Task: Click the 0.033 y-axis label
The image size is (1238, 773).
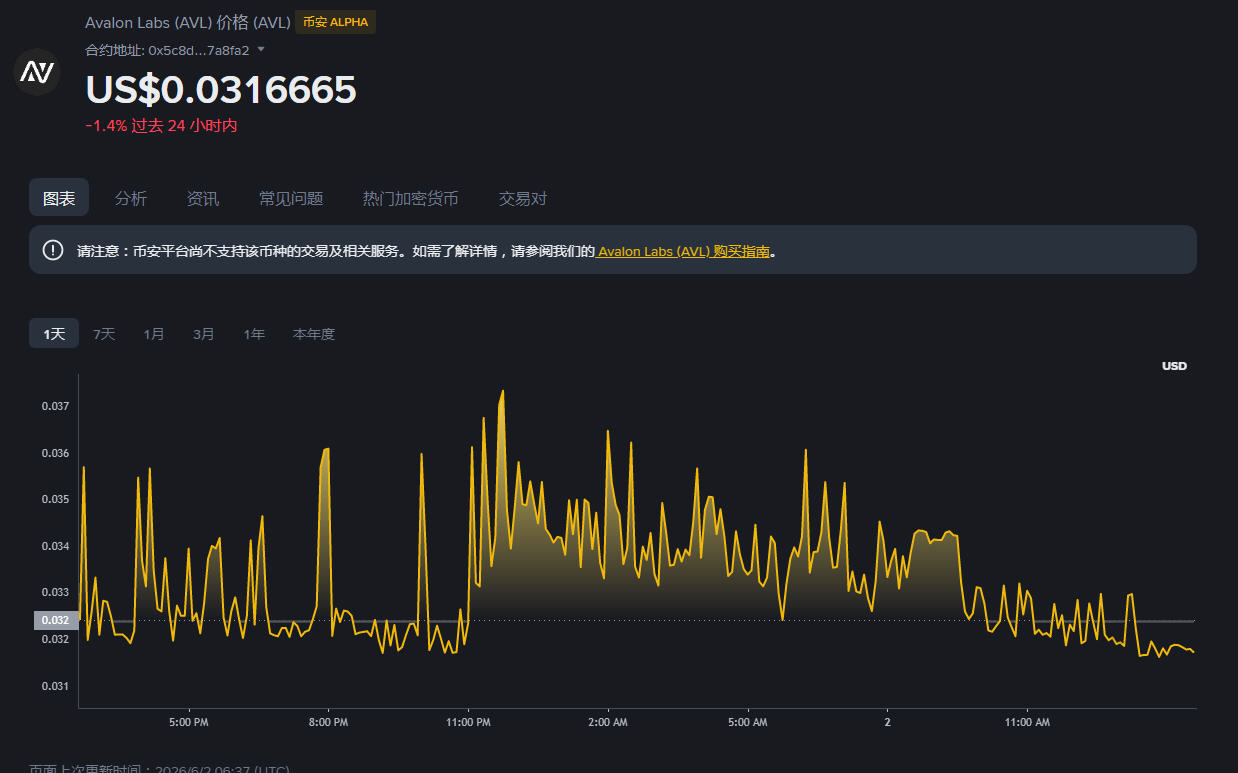Action: tap(55, 593)
